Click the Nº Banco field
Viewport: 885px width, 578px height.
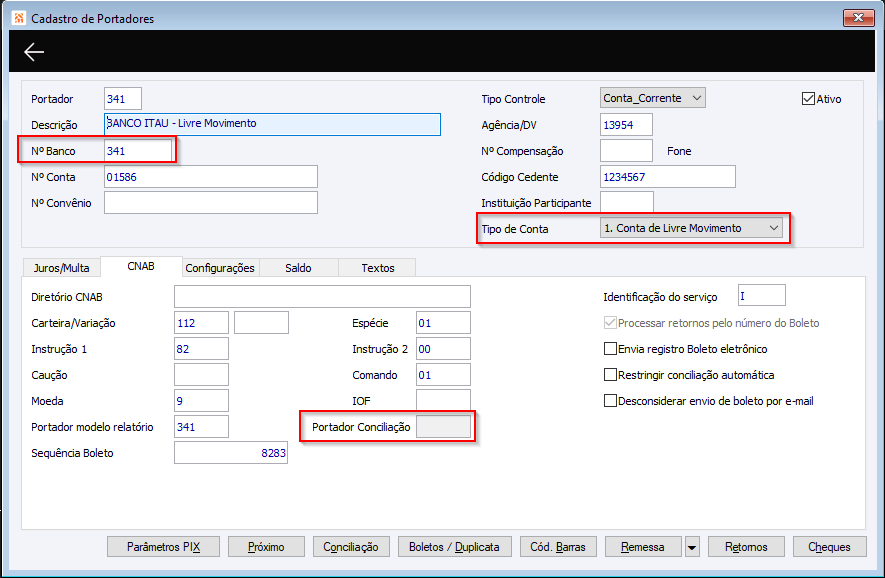point(138,151)
